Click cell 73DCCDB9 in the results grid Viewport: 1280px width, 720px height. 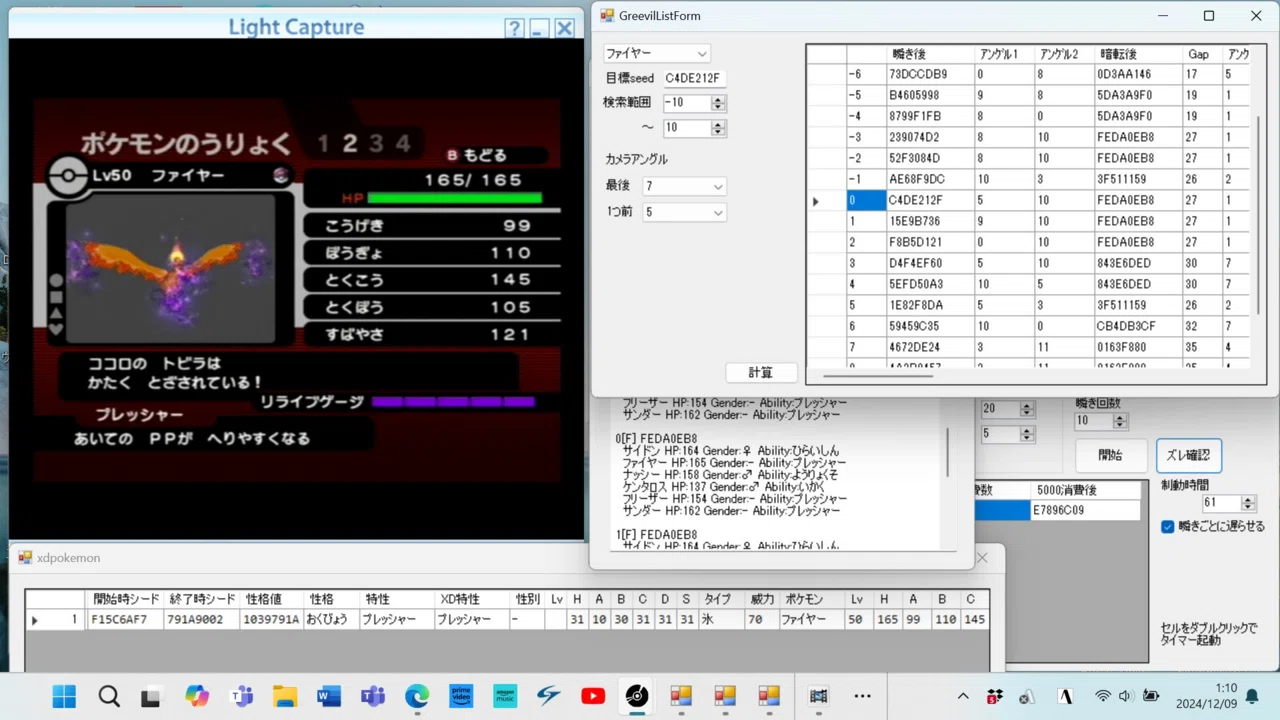930,74
